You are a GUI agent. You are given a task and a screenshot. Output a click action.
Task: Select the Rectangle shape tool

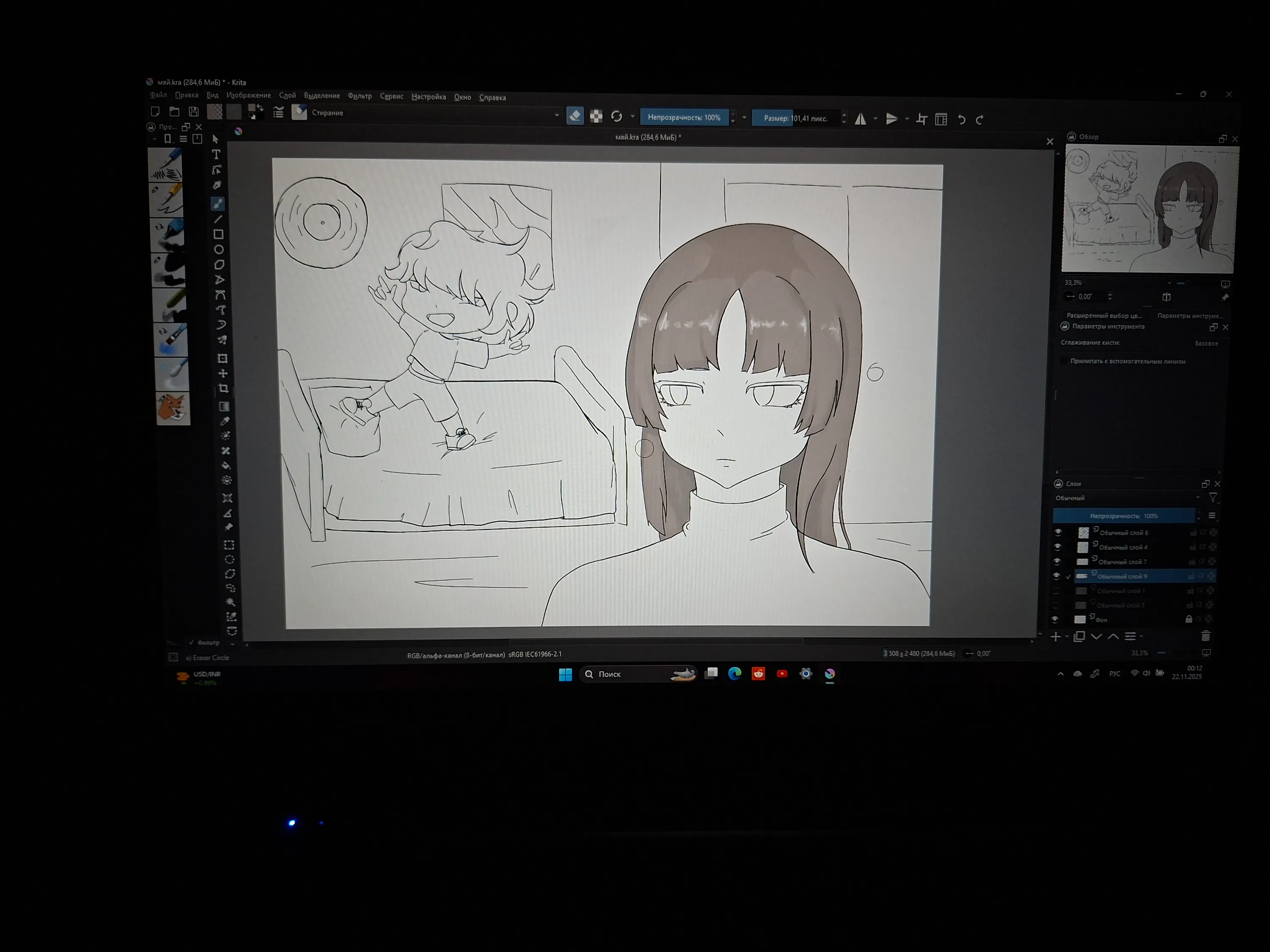(x=218, y=234)
